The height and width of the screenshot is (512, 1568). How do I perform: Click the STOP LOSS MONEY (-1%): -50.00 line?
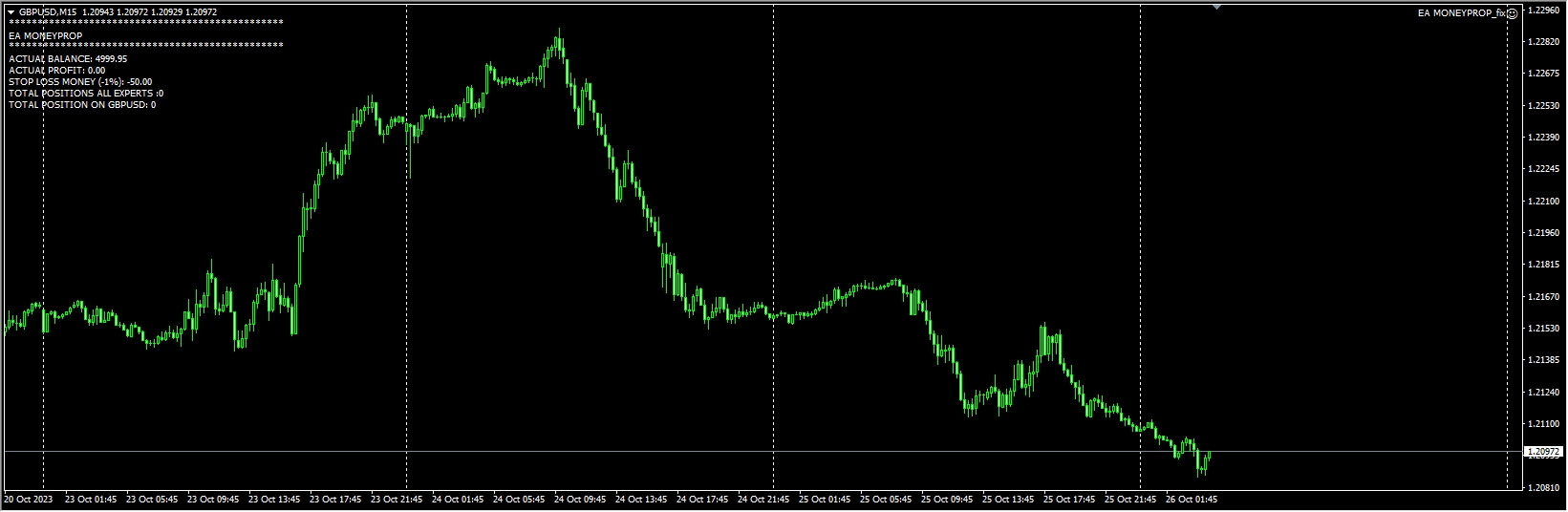click(x=80, y=82)
